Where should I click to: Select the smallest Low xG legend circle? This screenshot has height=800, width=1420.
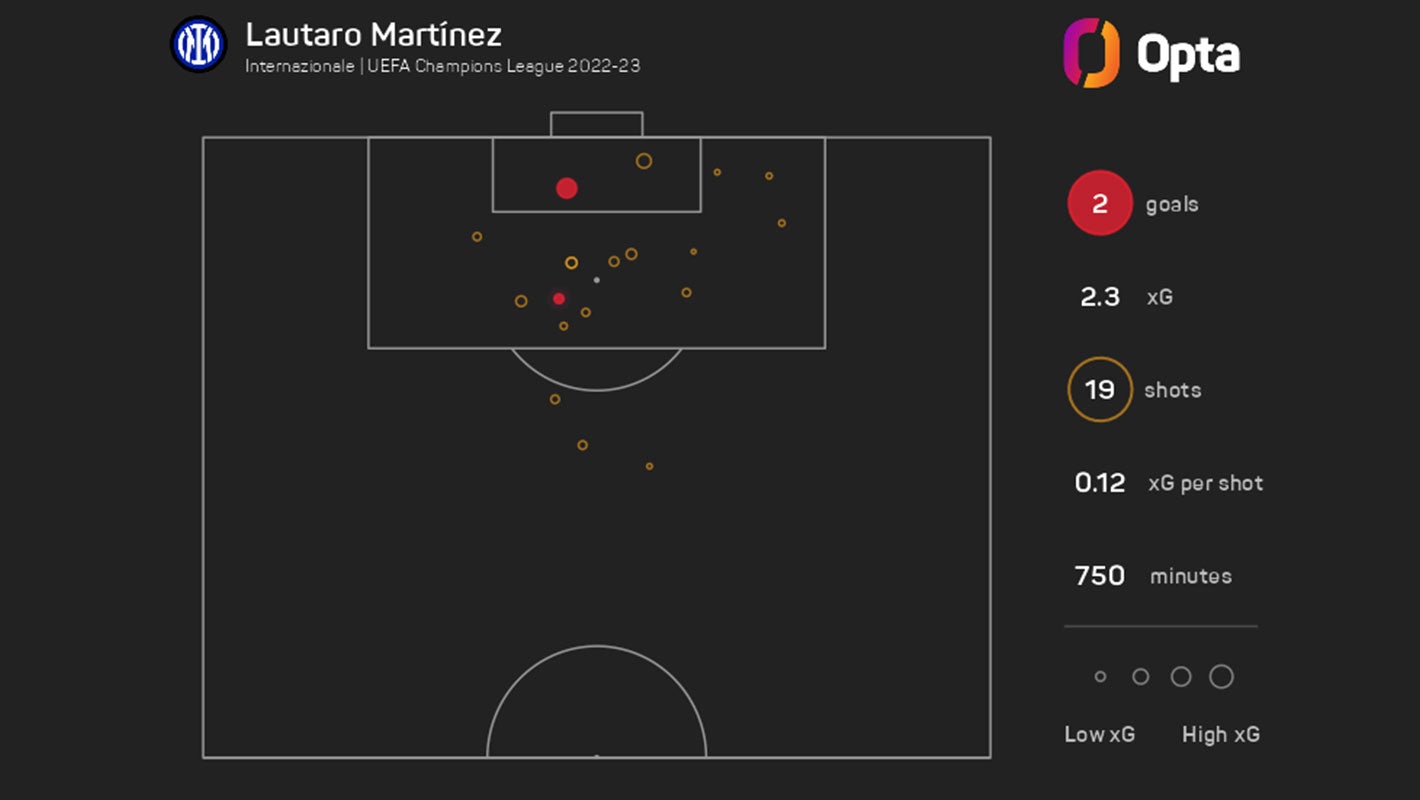click(1100, 677)
